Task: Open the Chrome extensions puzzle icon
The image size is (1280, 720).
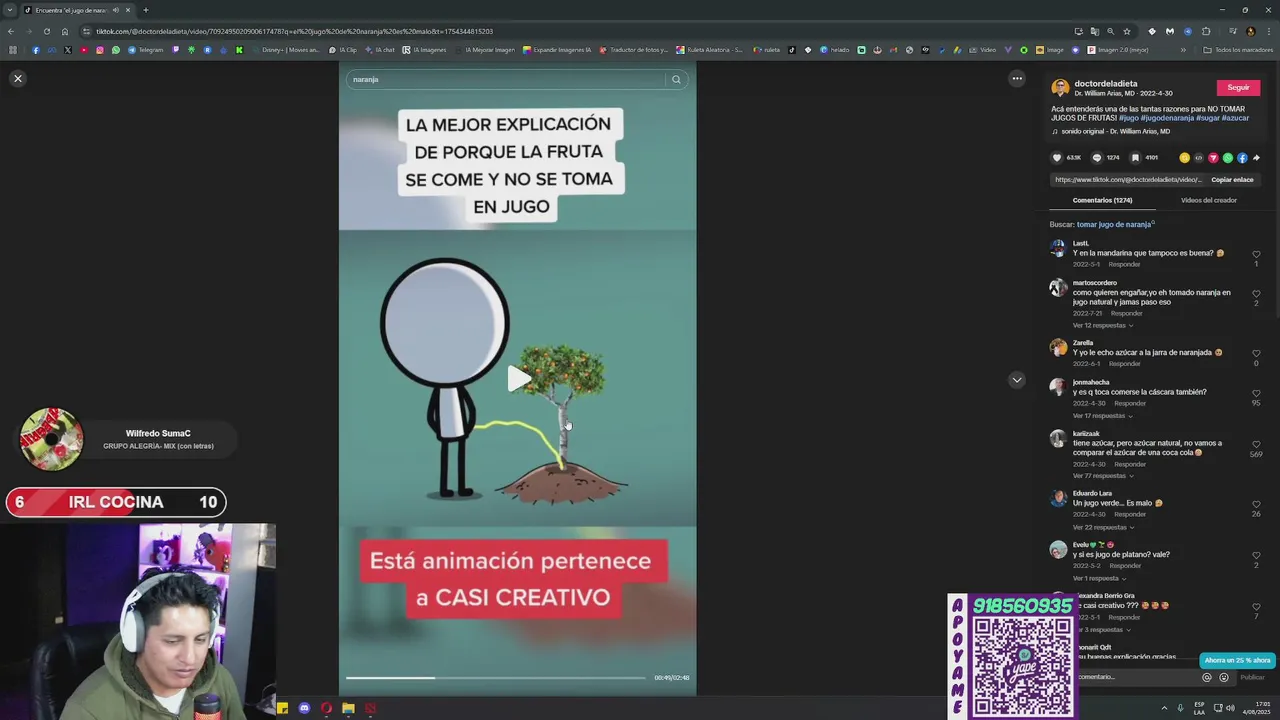Action: click(1206, 31)
